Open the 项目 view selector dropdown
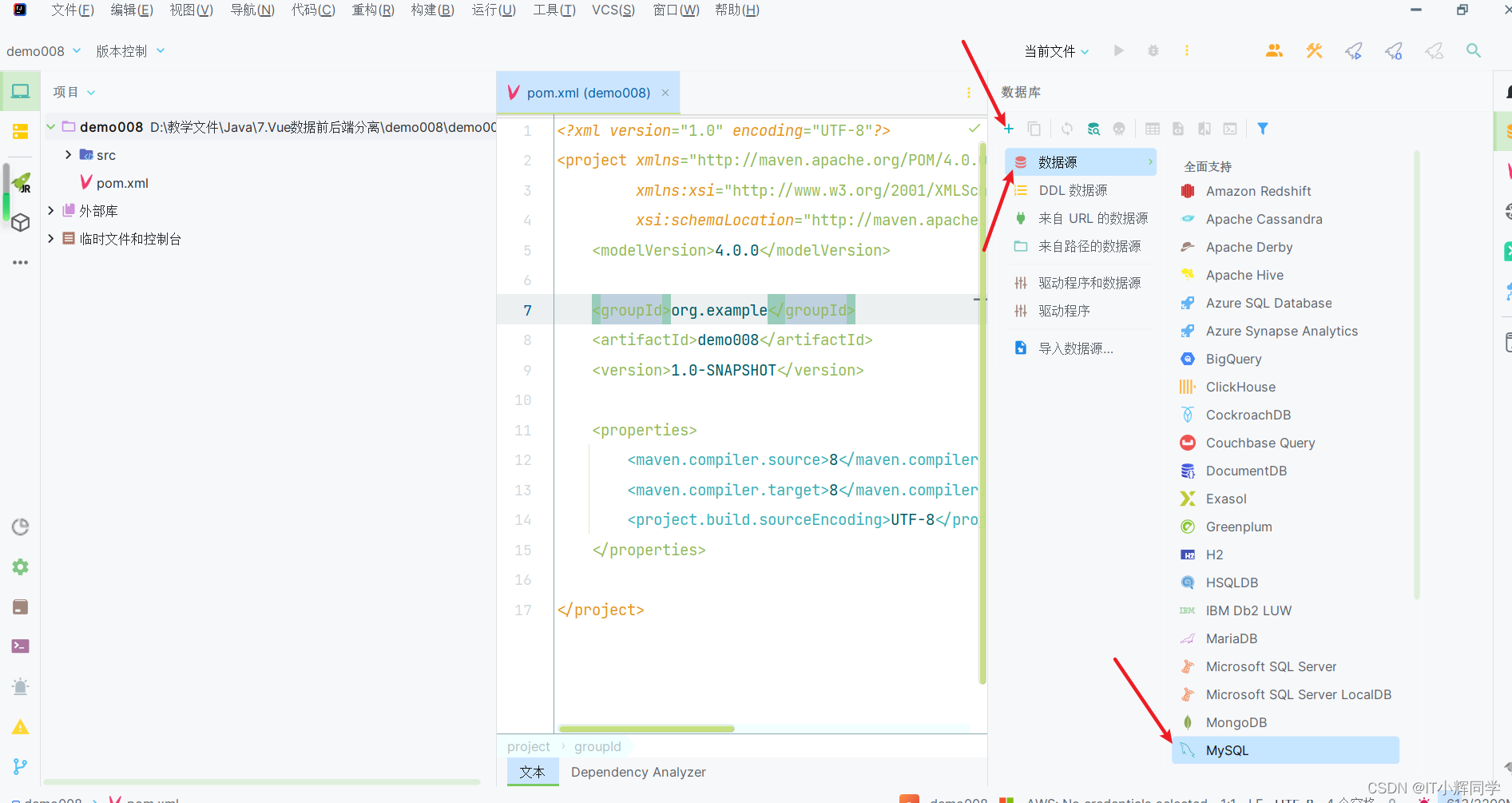Viewport: 1512px width, 803px height. (74, 92)
